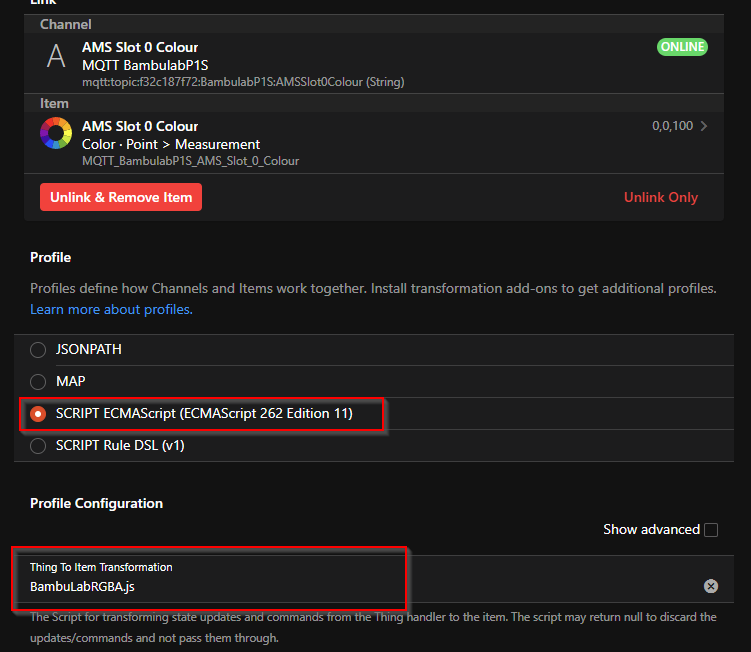Enable the Show advanced checkbox
Screen dimensions: 751x652
coord(711,530)
